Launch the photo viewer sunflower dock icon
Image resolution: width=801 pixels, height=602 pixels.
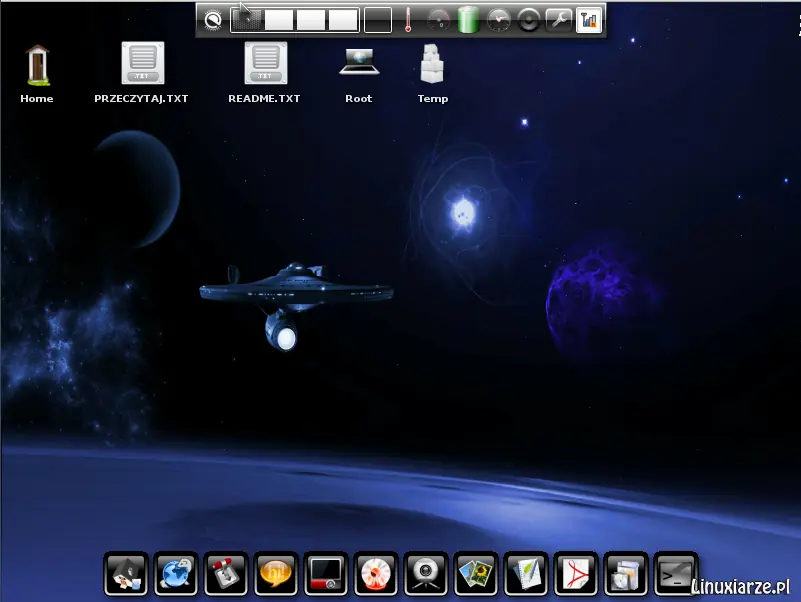point(476,574)
